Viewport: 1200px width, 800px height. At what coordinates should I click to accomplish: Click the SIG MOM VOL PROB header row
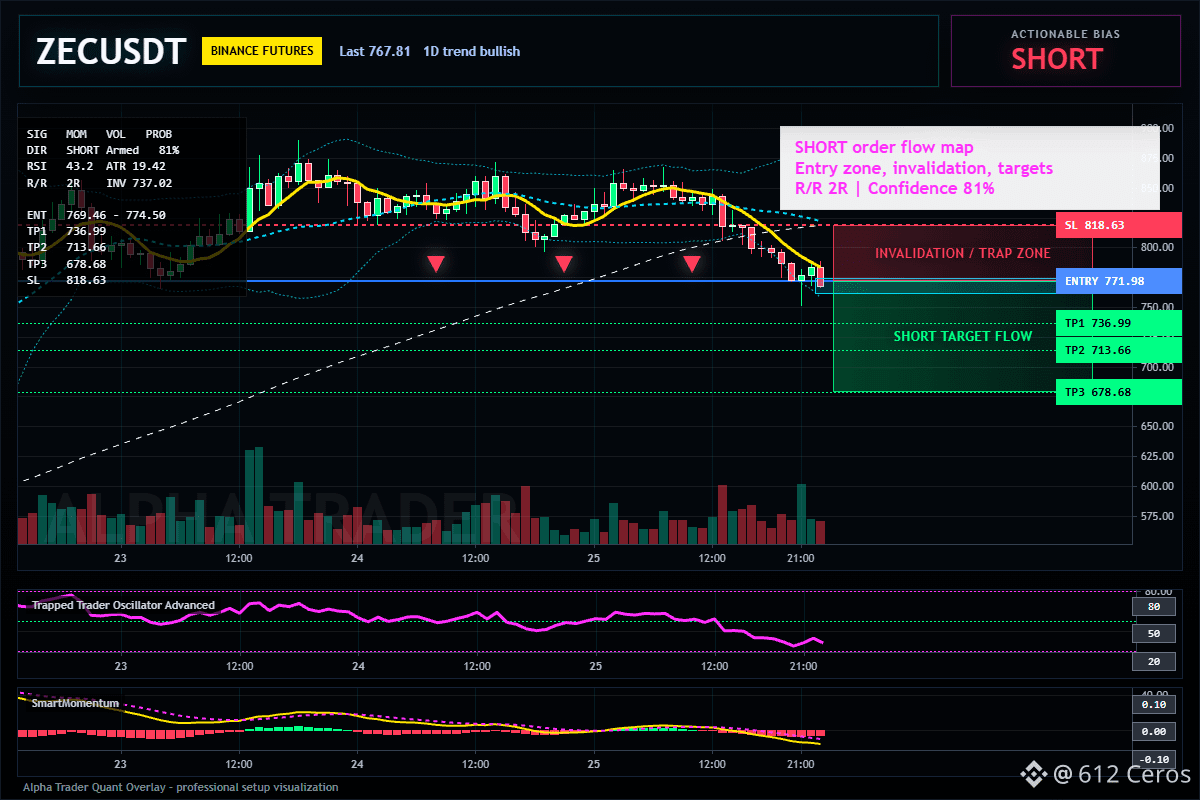tap(99, 133)
